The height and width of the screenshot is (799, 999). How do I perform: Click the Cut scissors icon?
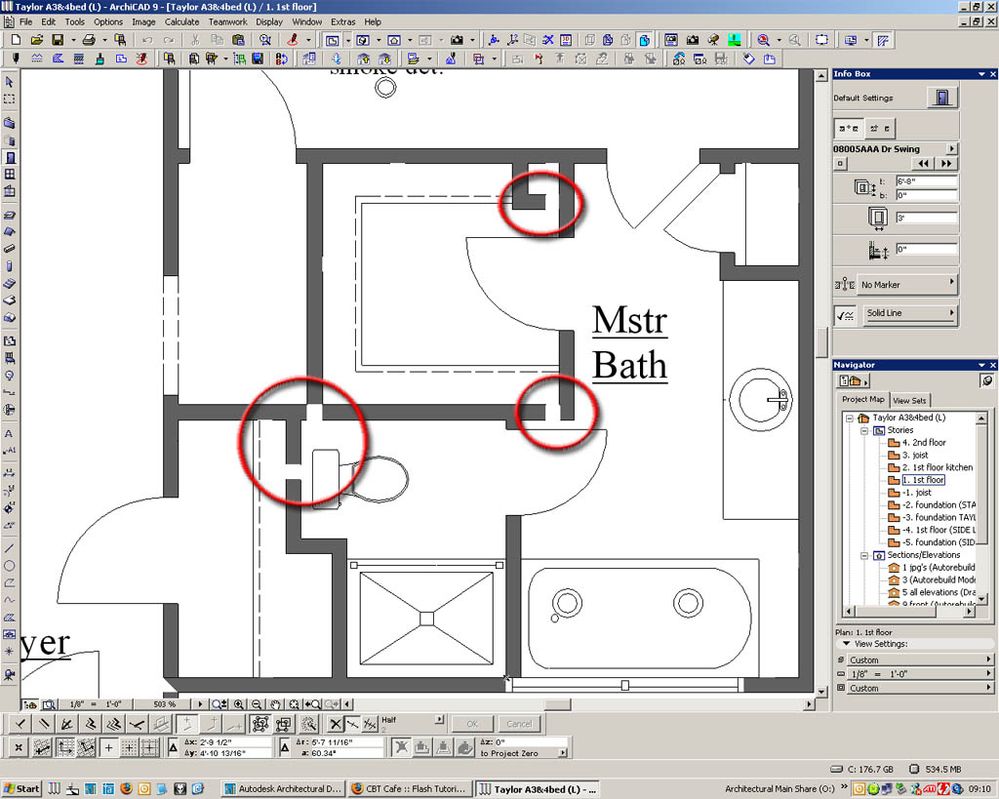(195, 40)
